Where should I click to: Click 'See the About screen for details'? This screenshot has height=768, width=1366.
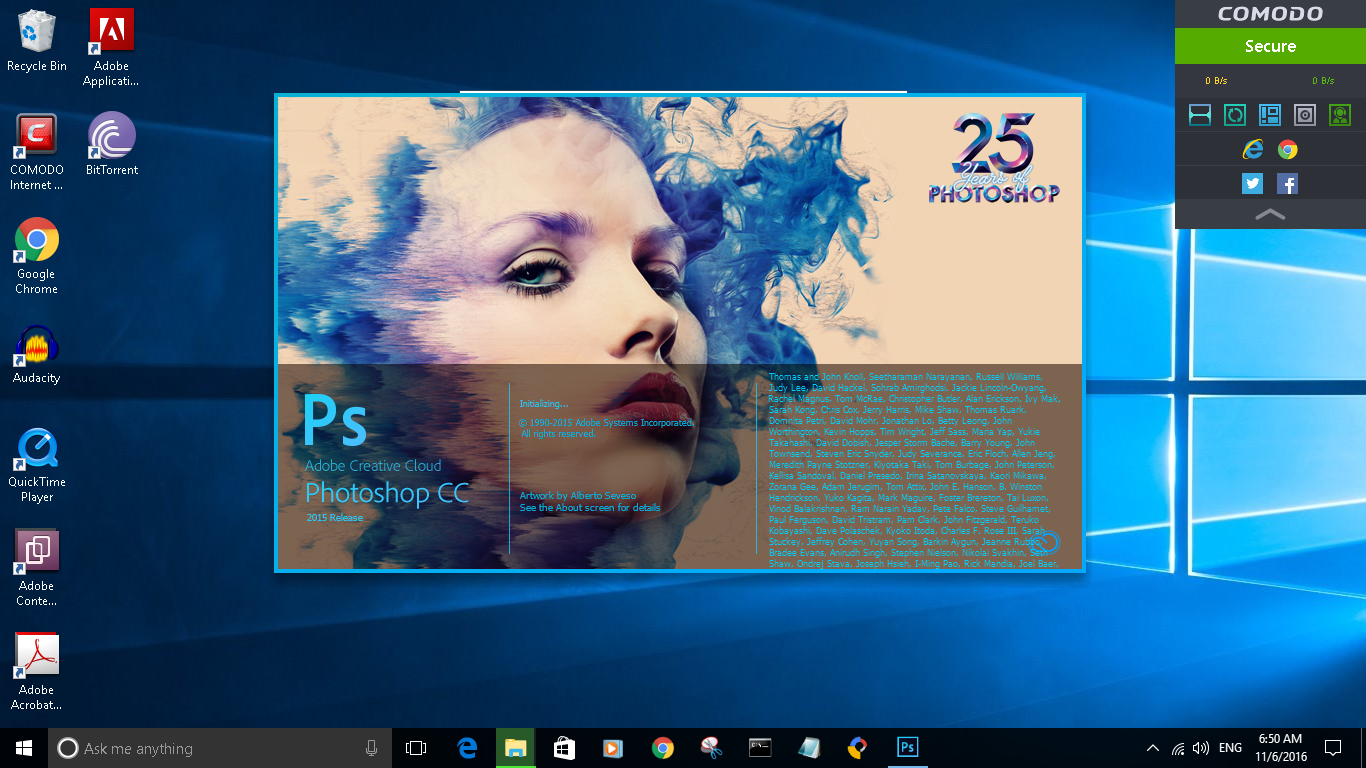pyautogui.click(x=590, y=508)
